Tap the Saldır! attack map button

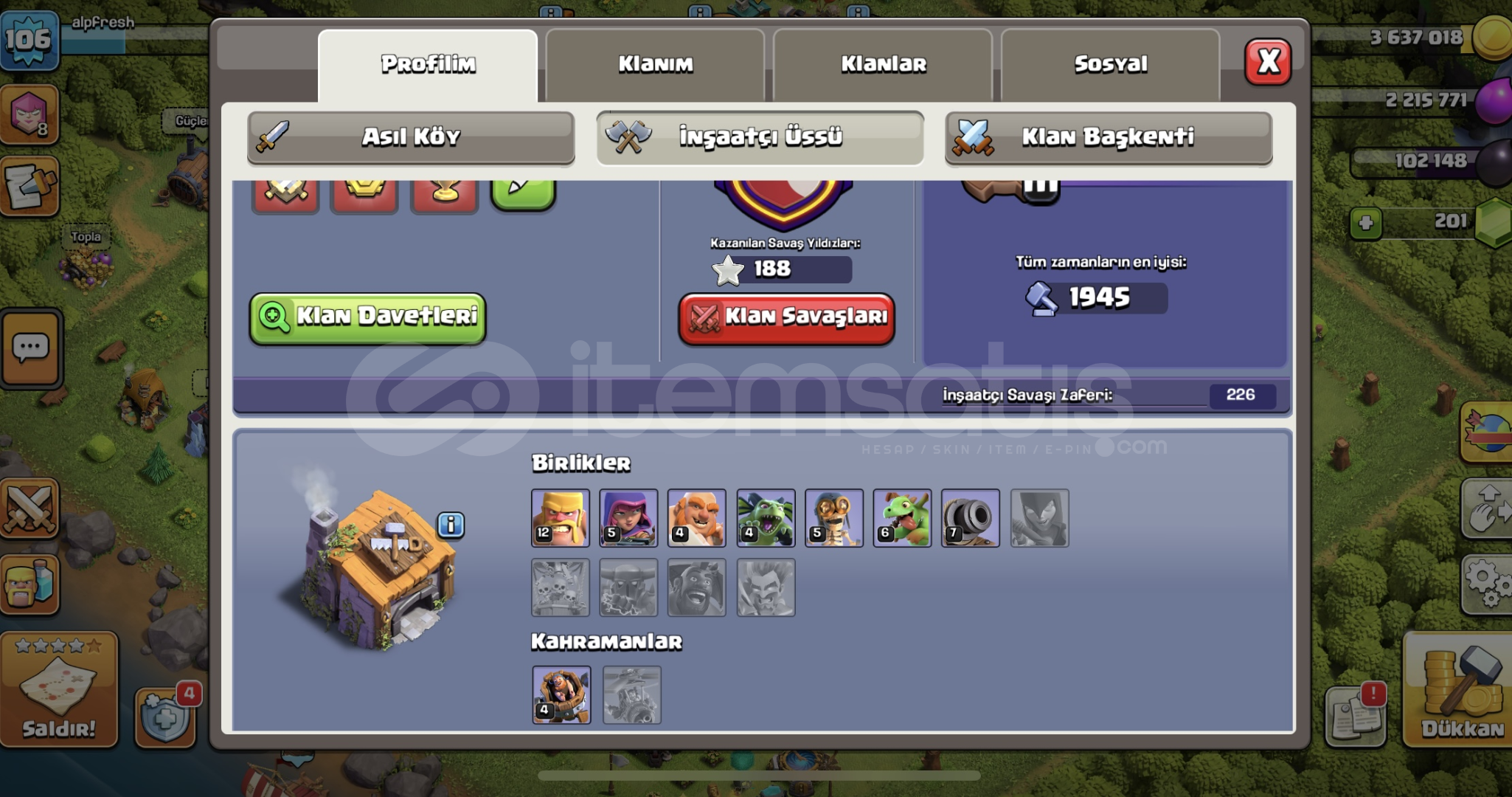tap(59, 690)
